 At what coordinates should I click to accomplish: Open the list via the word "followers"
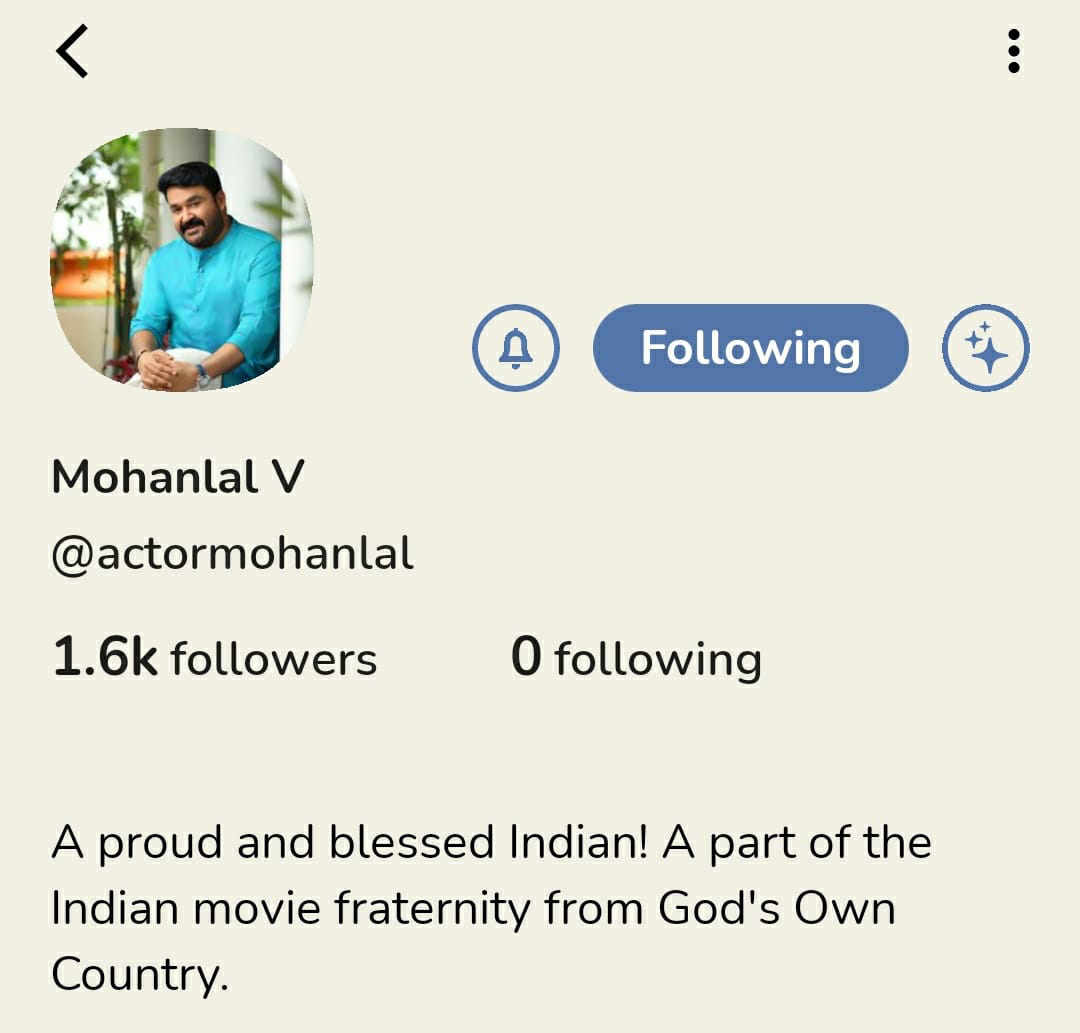[273, 660]
